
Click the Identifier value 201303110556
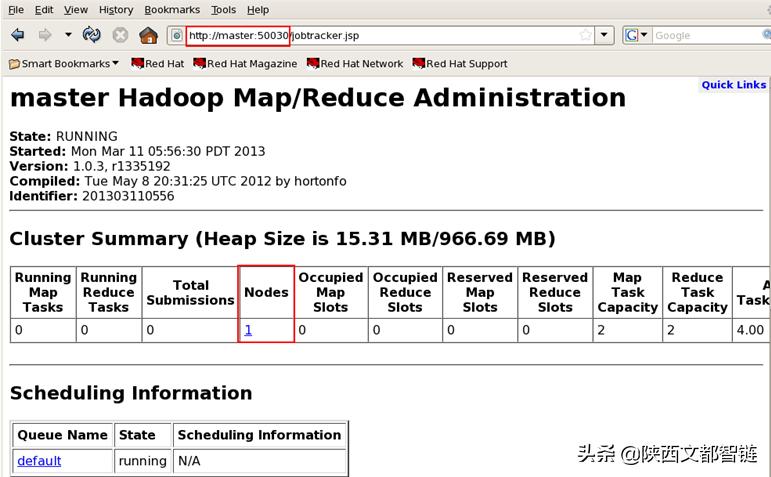click(x=128, y=196)
